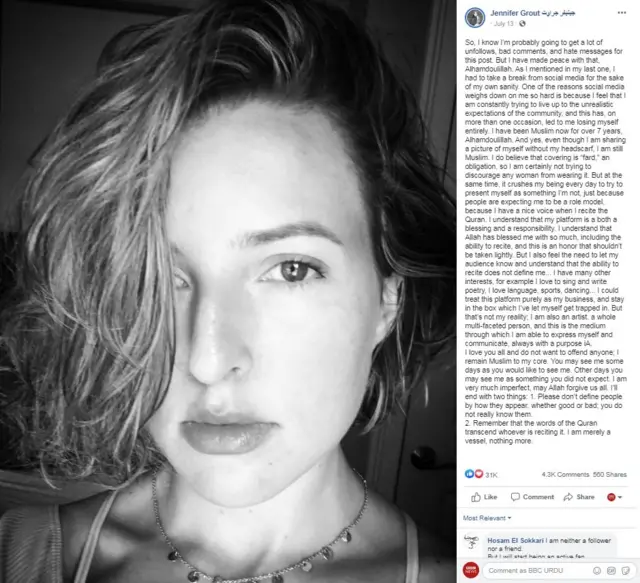The height and width of the screenshot is (583, 640).
Task: View the 4.3K Comments link
Action: (x=565, y=474)
